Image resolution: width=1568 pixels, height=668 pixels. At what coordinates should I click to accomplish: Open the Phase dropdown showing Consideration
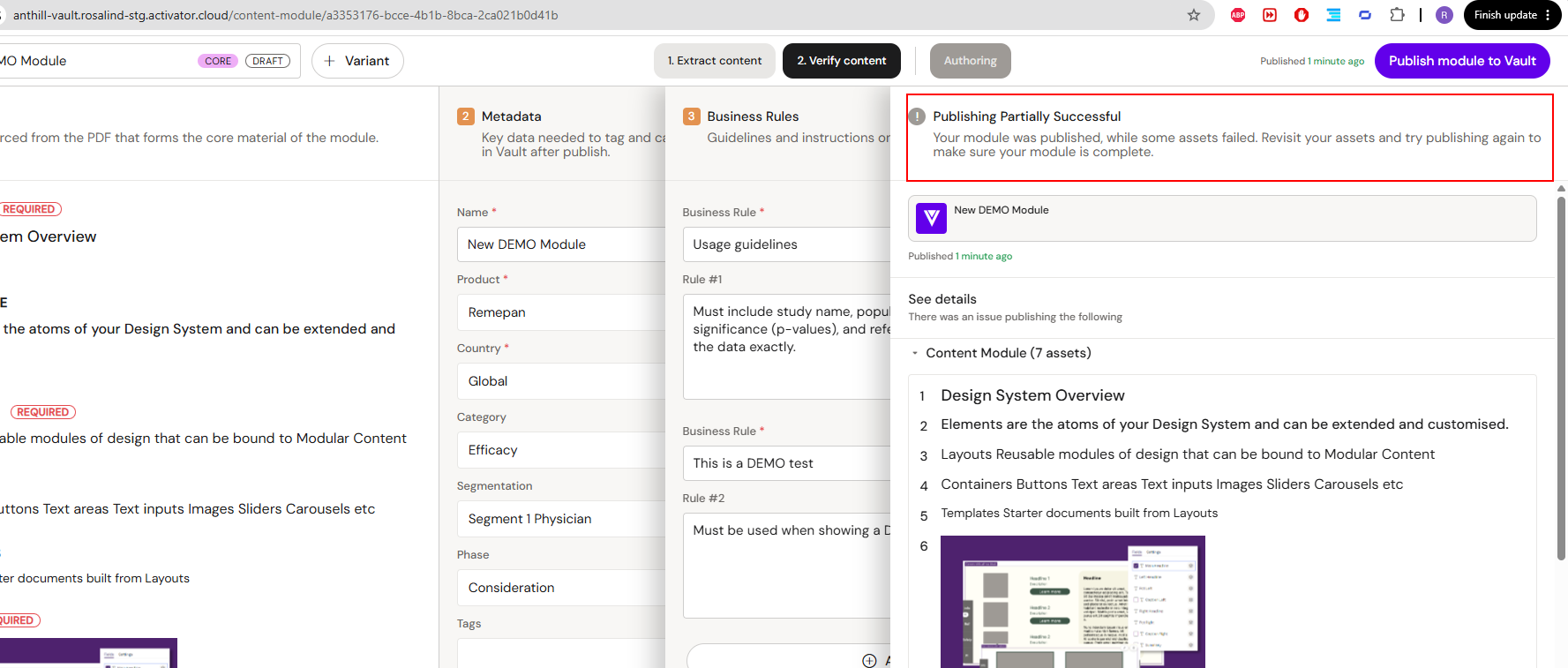point(561,588)
